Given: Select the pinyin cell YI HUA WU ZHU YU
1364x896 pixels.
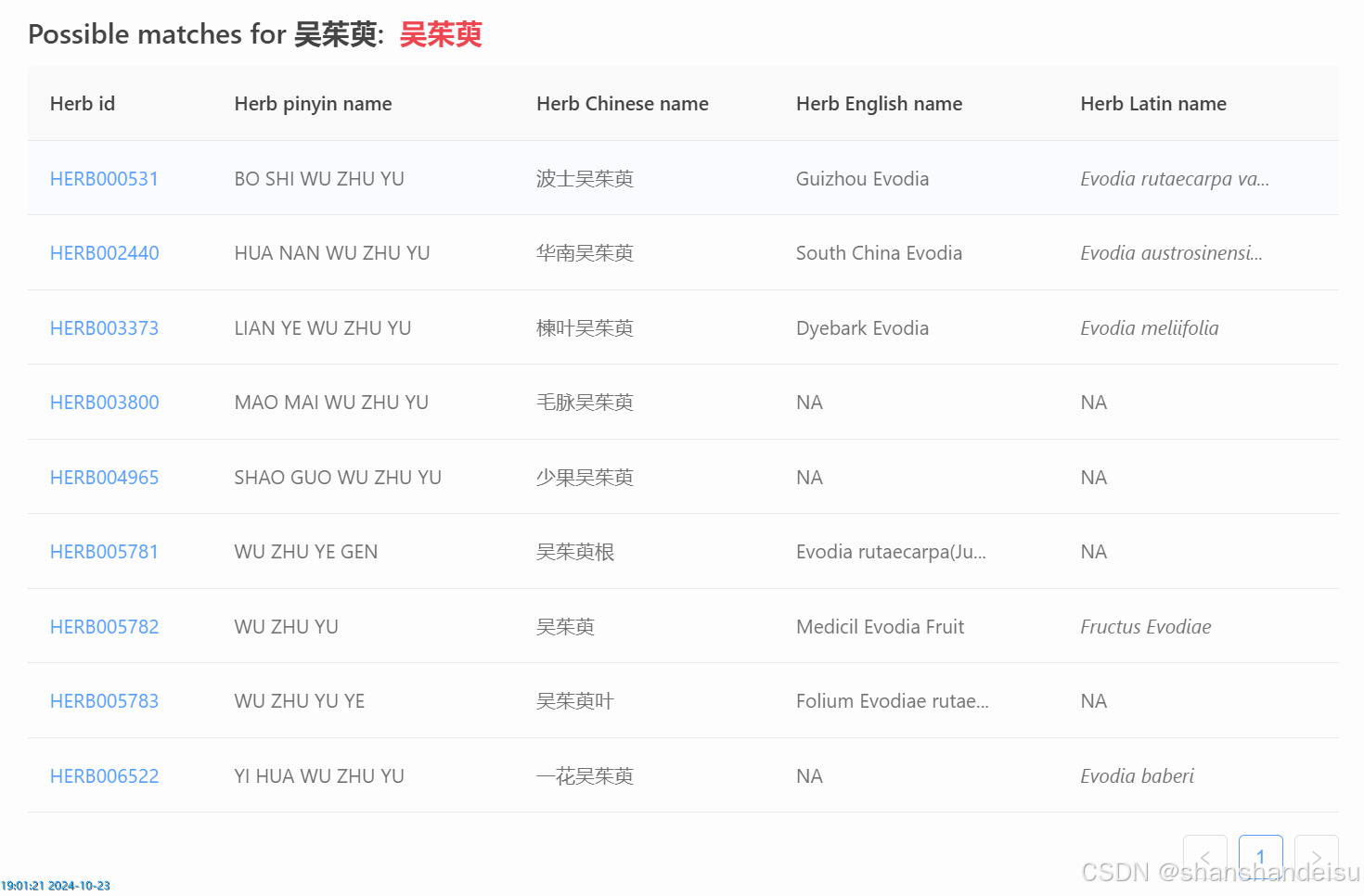Looking at the screenshot, I should [319, 776].
